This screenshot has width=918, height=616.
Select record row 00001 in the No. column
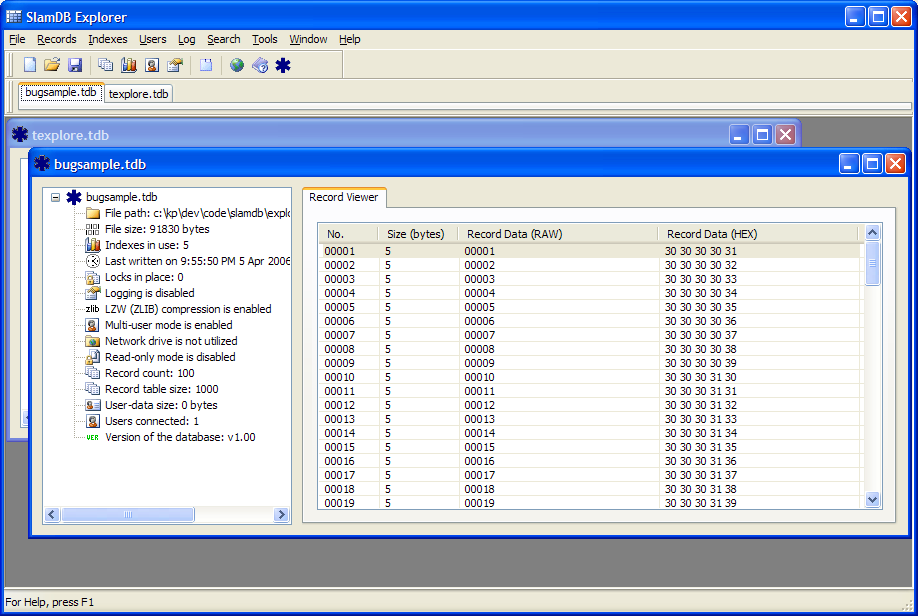340,251
